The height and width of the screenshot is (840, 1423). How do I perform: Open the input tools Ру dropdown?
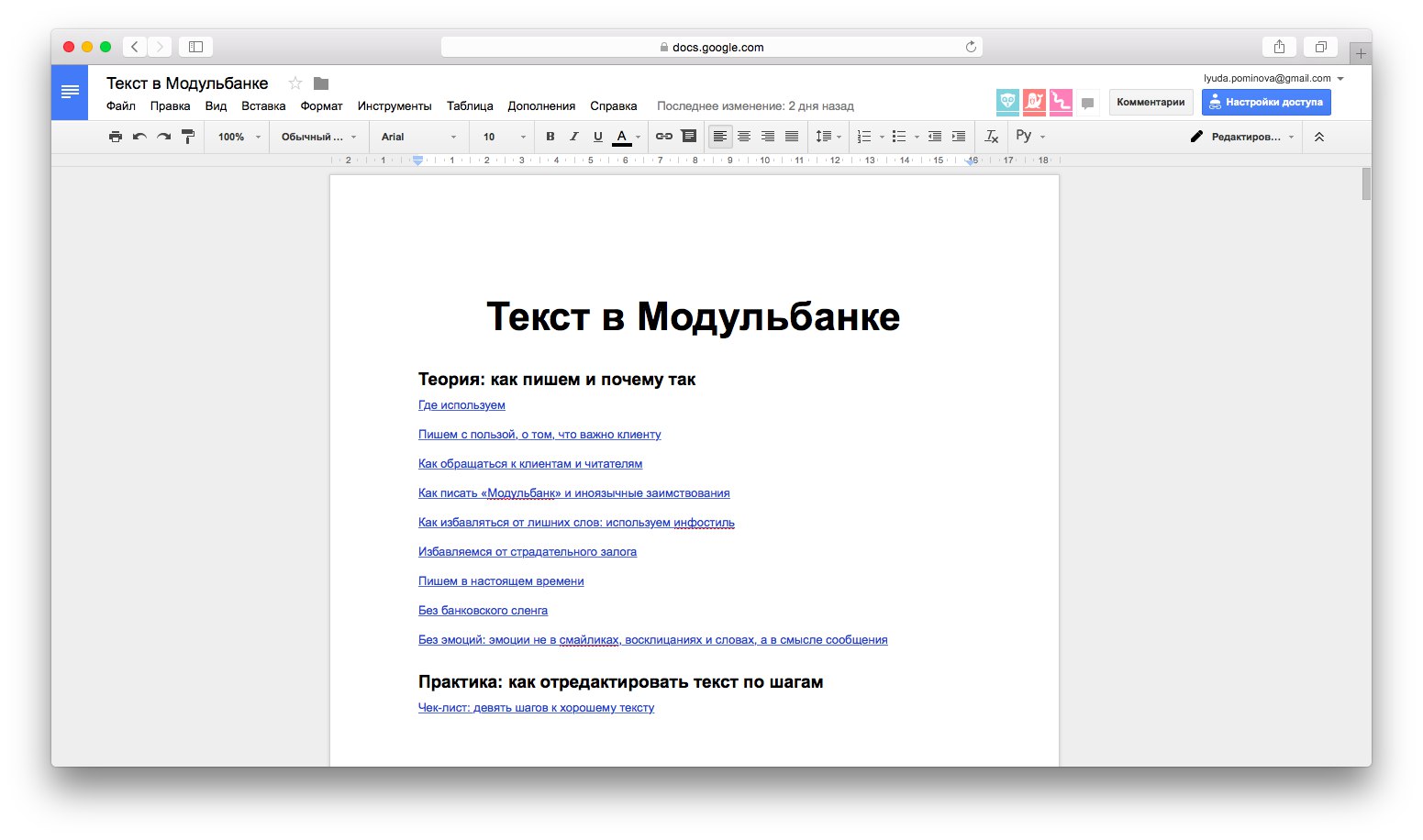[x=1030, y=137]
